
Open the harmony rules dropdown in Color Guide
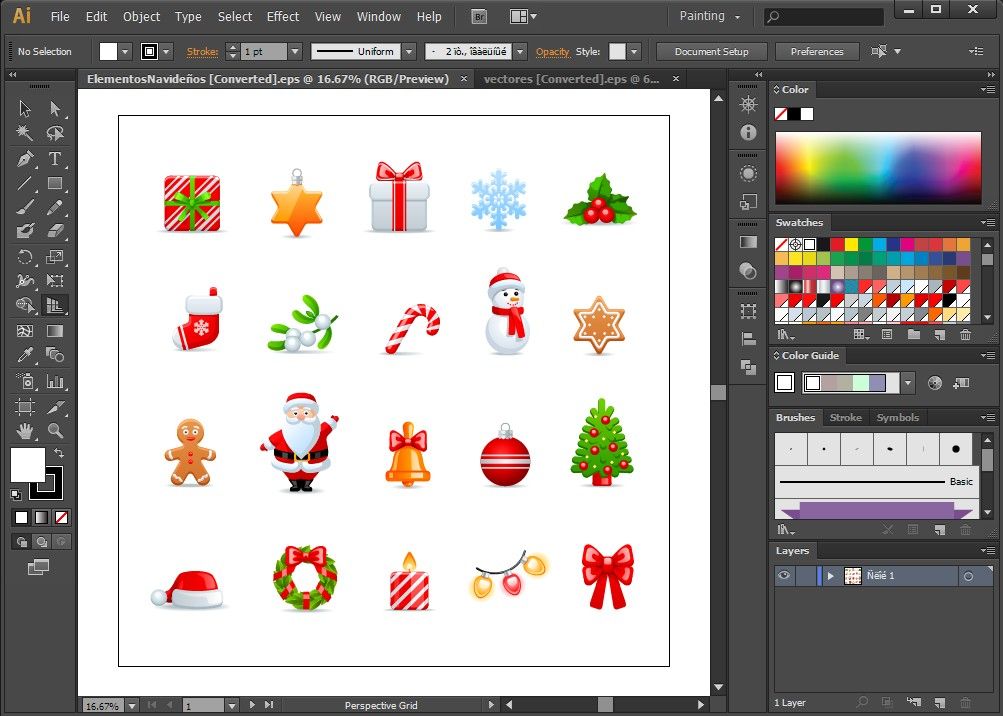pyautogui.click(x=908, y=383)
